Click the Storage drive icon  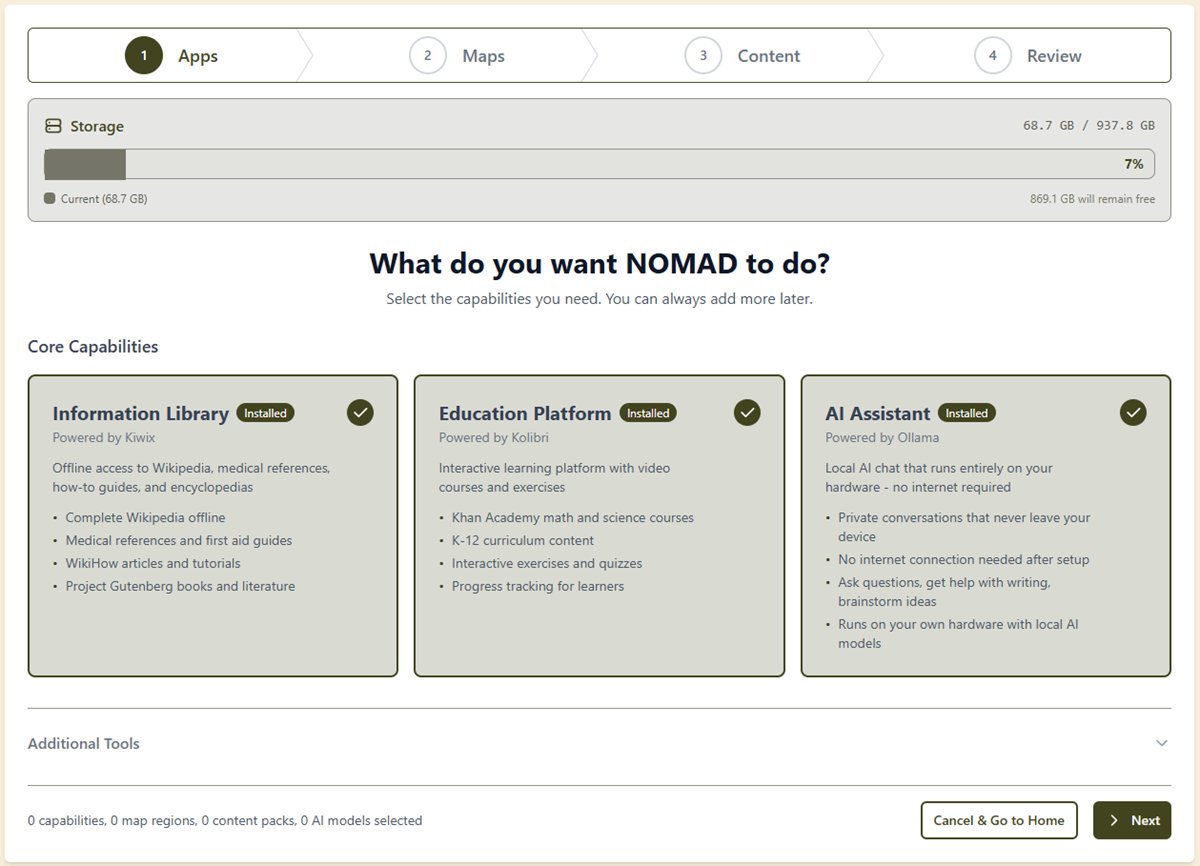point(53,125)
